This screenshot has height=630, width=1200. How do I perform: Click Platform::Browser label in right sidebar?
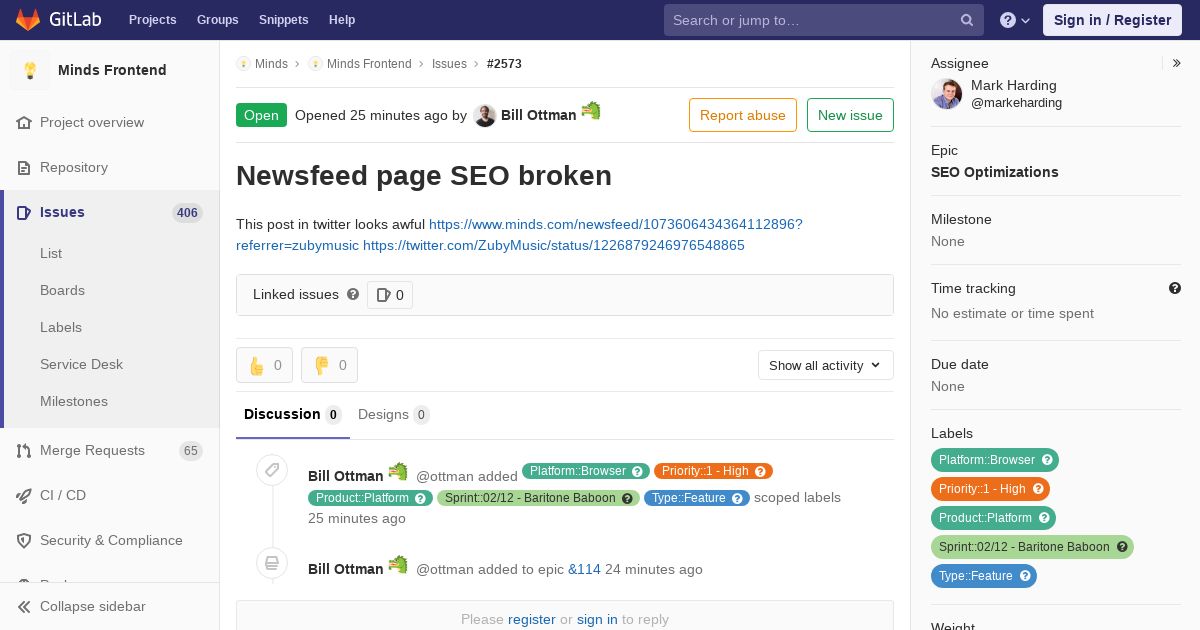(995, 460)
